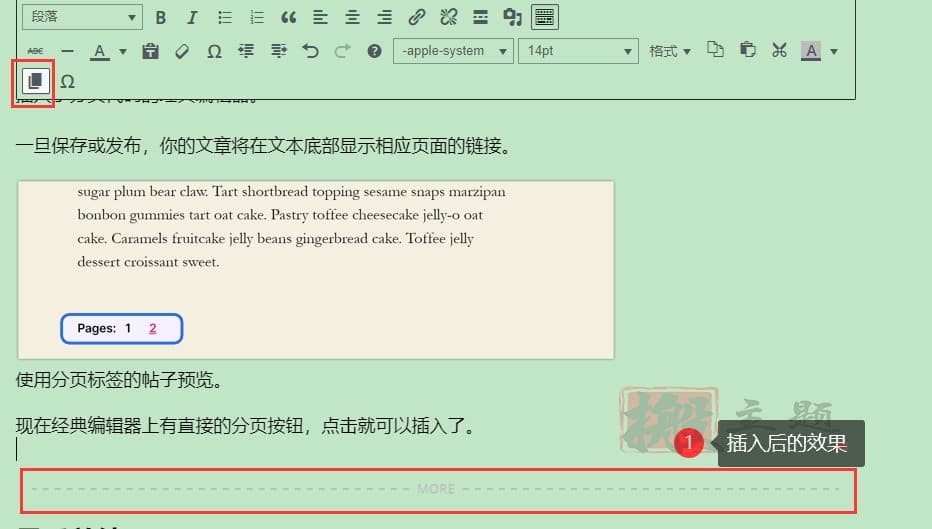The height and width of the screenshot is (529, 932).
Task: Insert Read More tag
Action: pyautogui.click(x=480, y=17)
